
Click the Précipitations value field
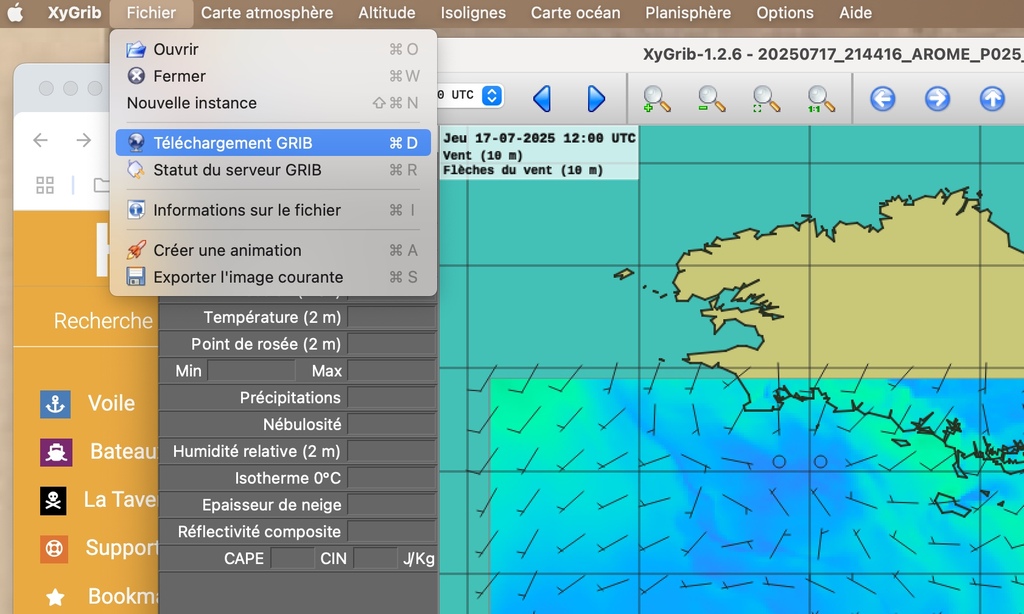pos(392,398)
